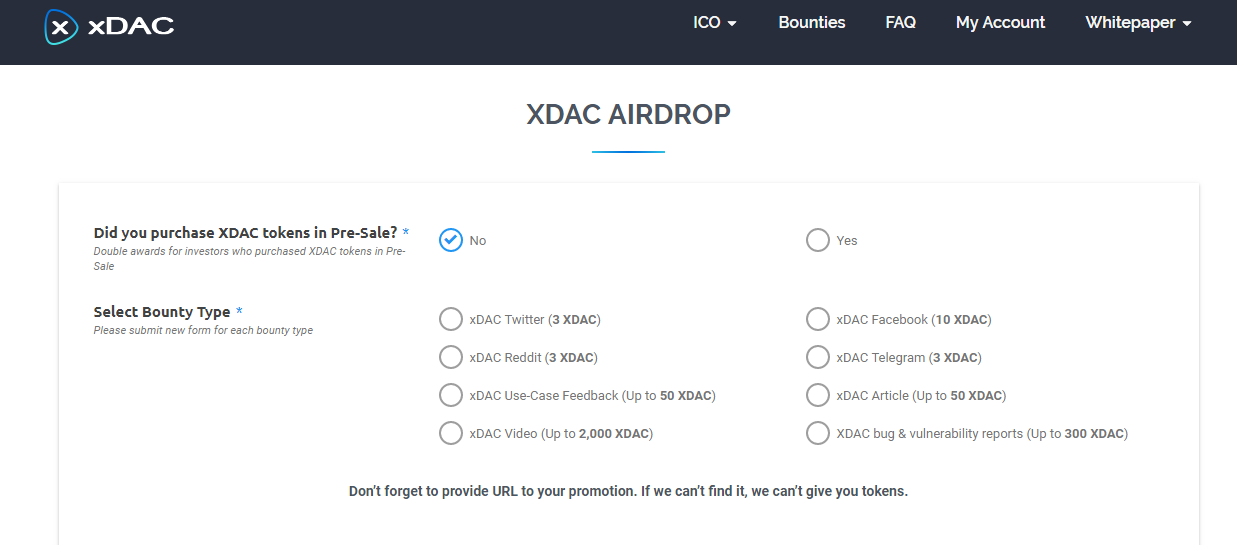Expand the Whitepaper dropdown menu
The height and width of the screenshot is (545, 1237).
pos(1138,22)
